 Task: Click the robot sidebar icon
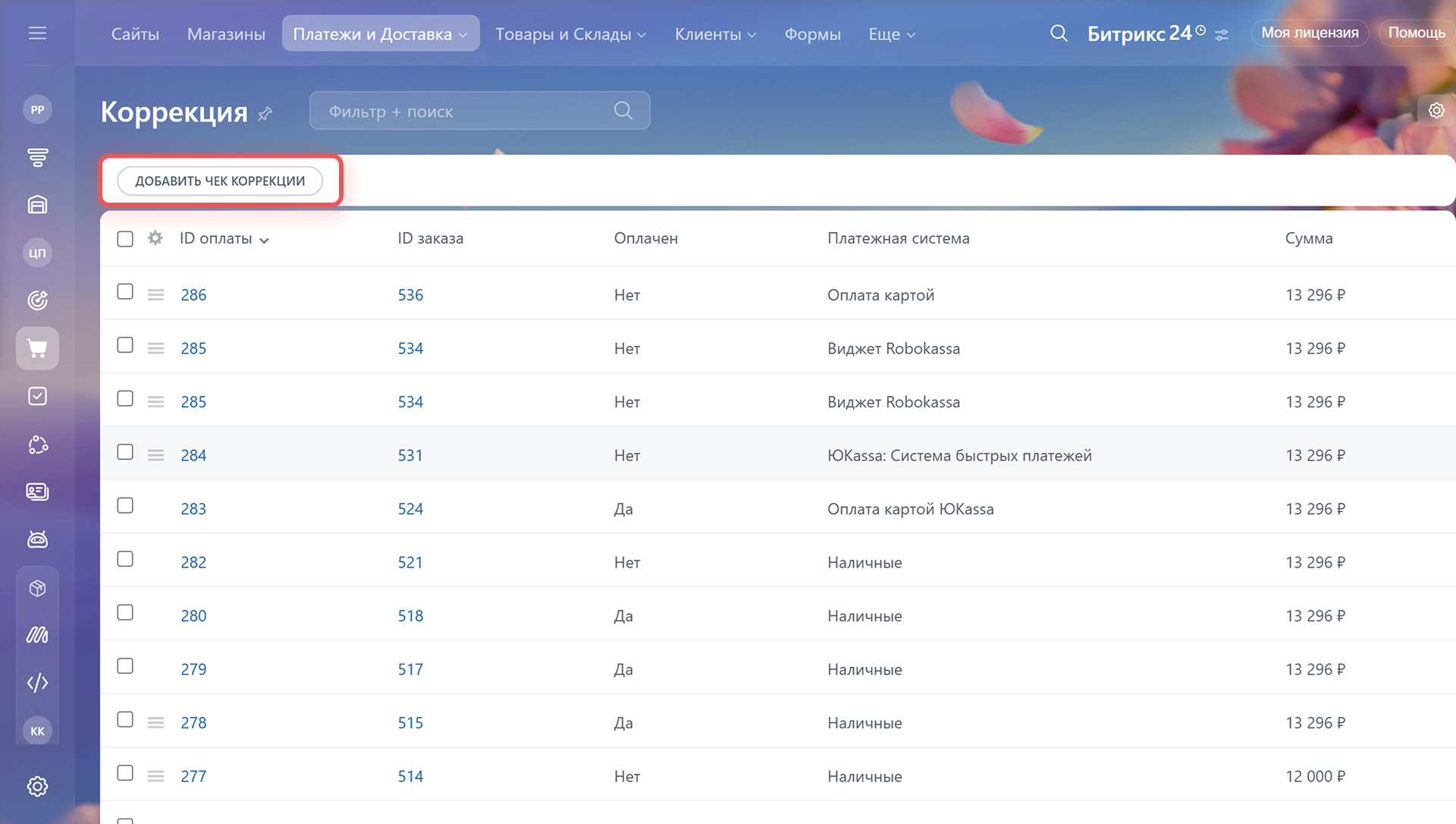coord(37,539)
